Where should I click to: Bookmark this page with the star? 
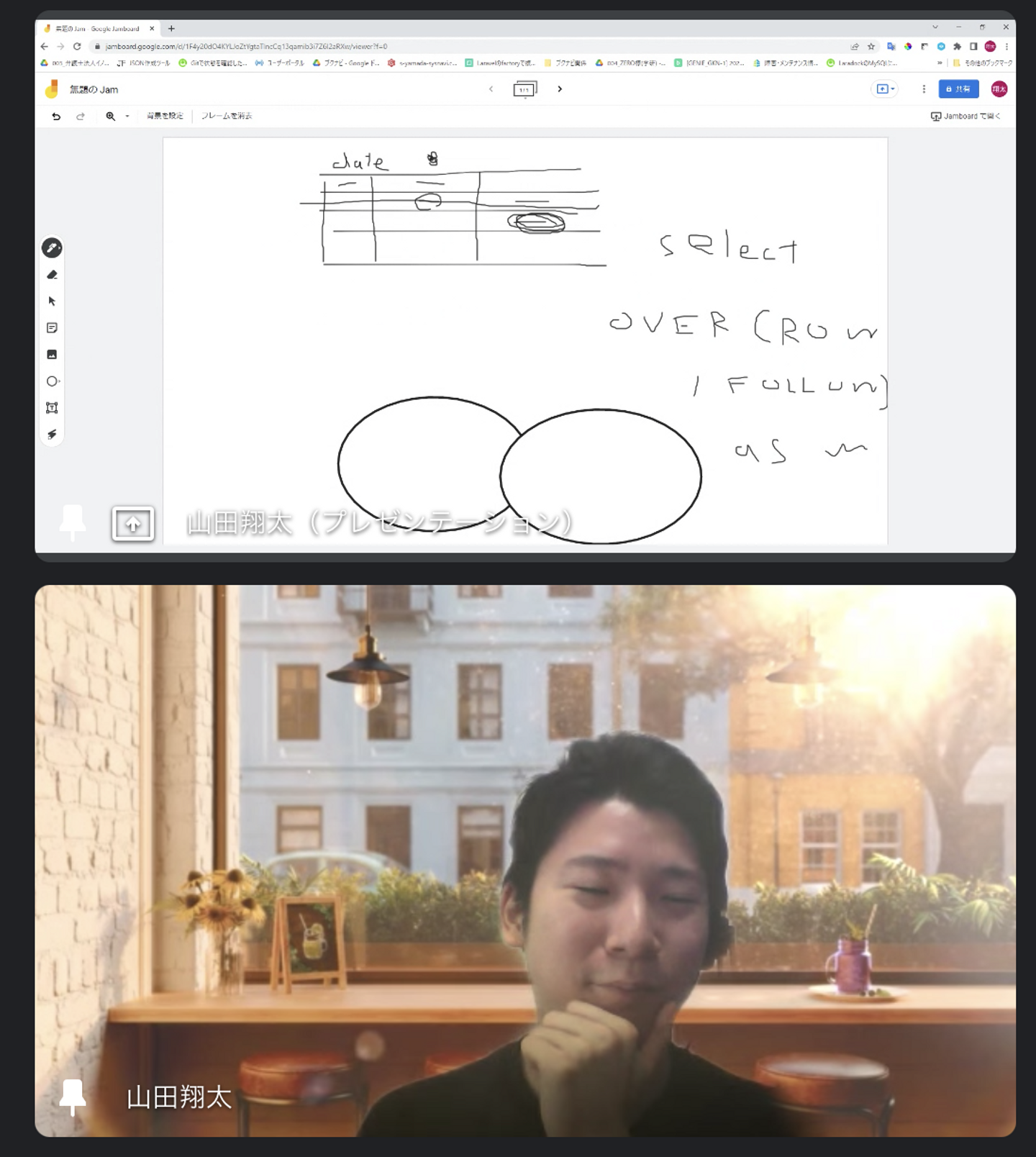click(x=871, y=47)
